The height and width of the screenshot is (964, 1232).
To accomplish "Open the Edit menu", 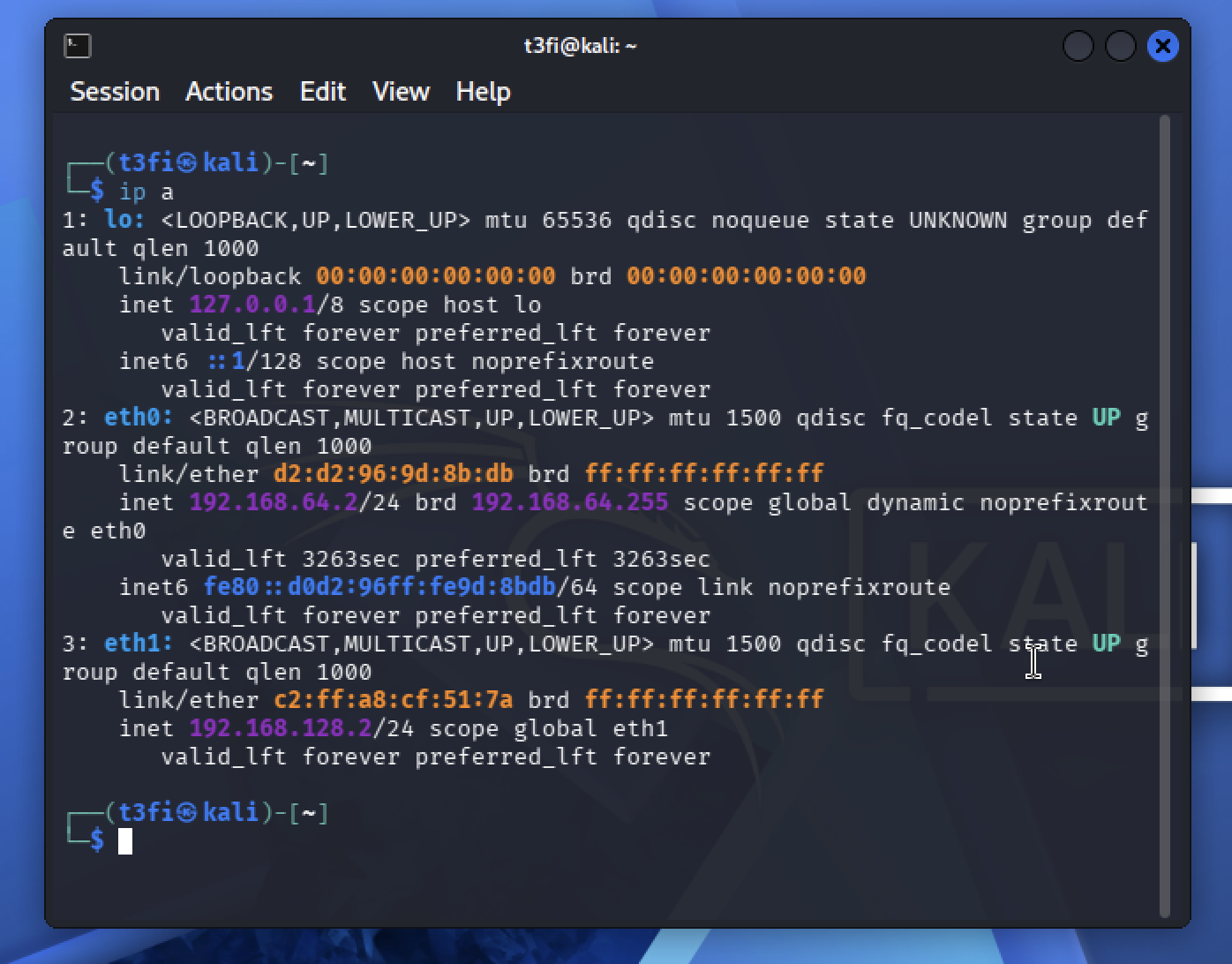I will click(x=323, y=92).
